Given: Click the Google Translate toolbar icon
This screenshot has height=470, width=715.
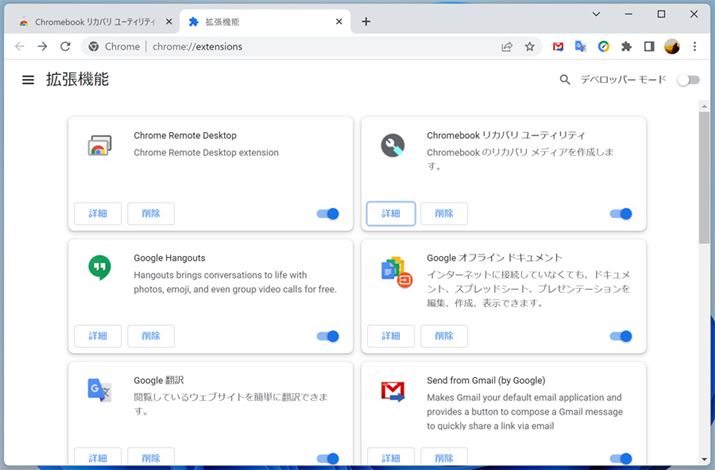Looking at the screenshot, I should [x=581, y=46].
